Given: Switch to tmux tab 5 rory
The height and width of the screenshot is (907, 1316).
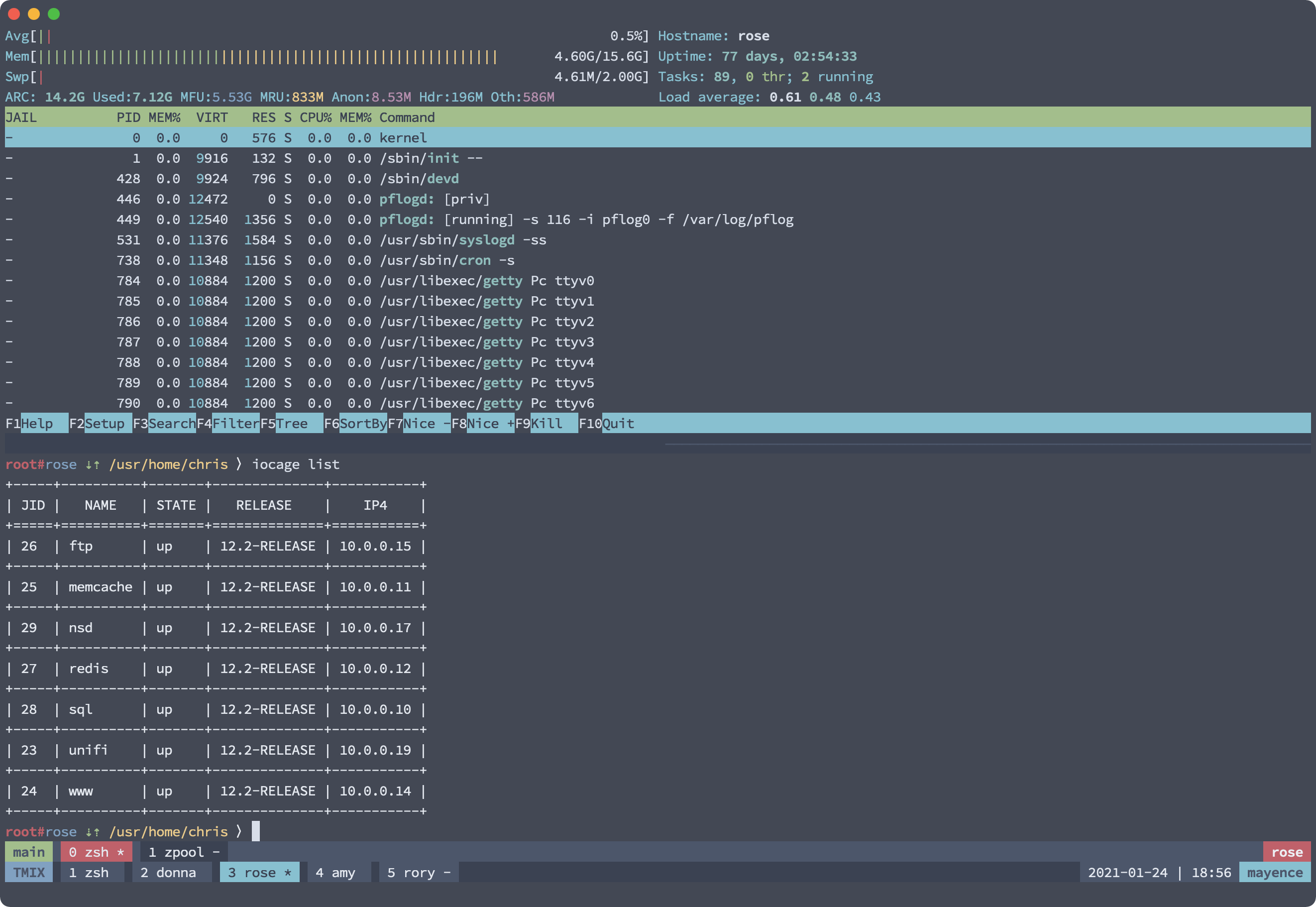Looking at the screenshot, I should 418,873.
